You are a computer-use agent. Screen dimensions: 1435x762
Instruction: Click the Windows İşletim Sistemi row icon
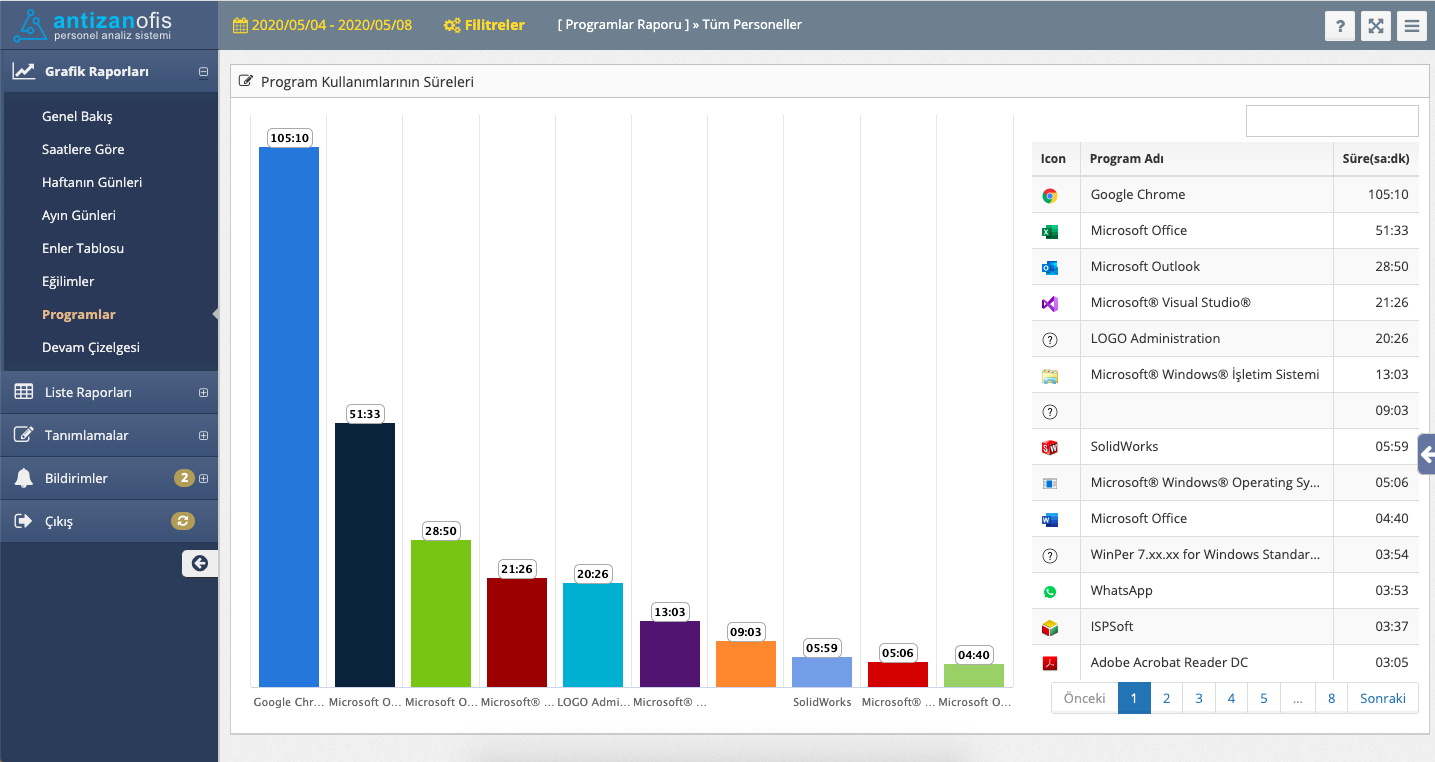pos(1050,376)
